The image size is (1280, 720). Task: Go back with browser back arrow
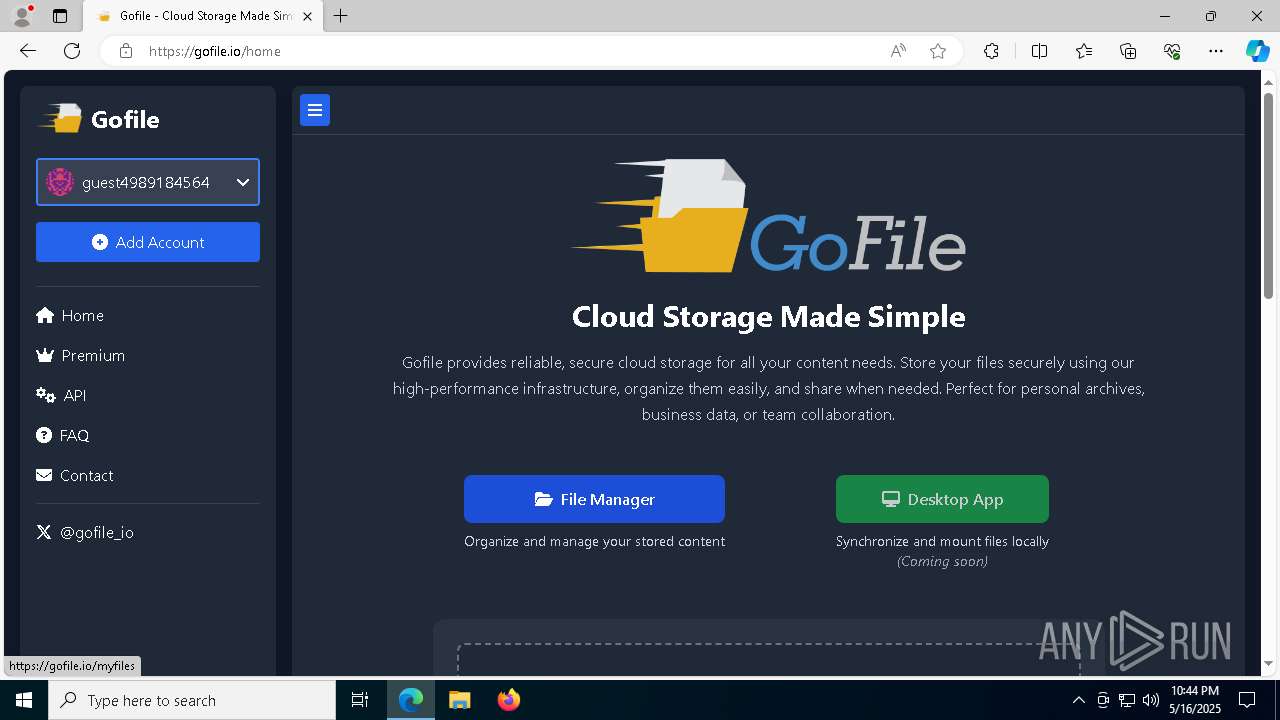coord(28,51)
